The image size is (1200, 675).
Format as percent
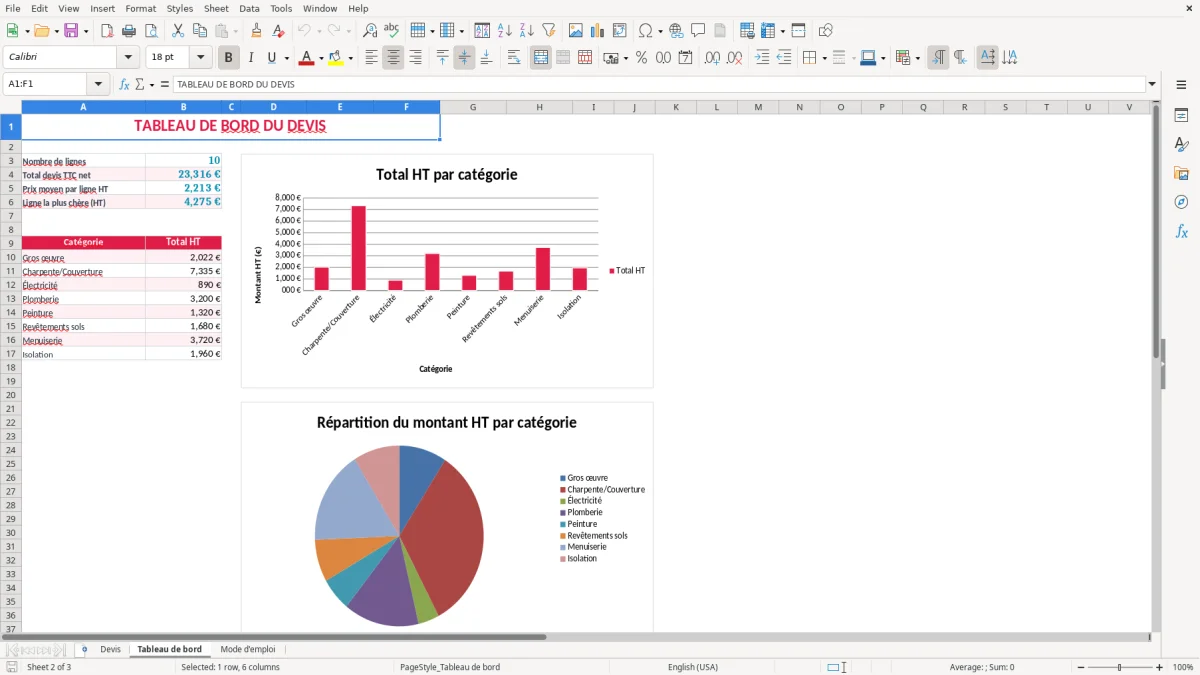(641, 58)
